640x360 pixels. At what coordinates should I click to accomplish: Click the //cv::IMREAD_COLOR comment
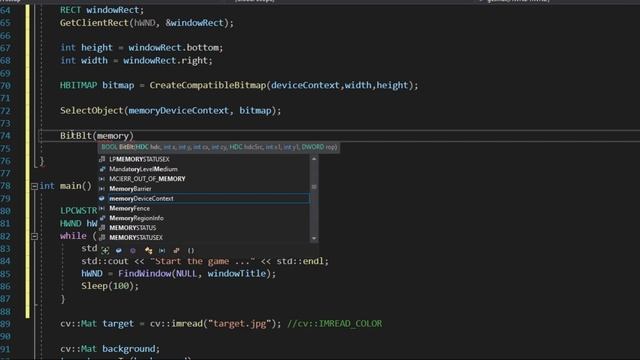coord(335,324)
